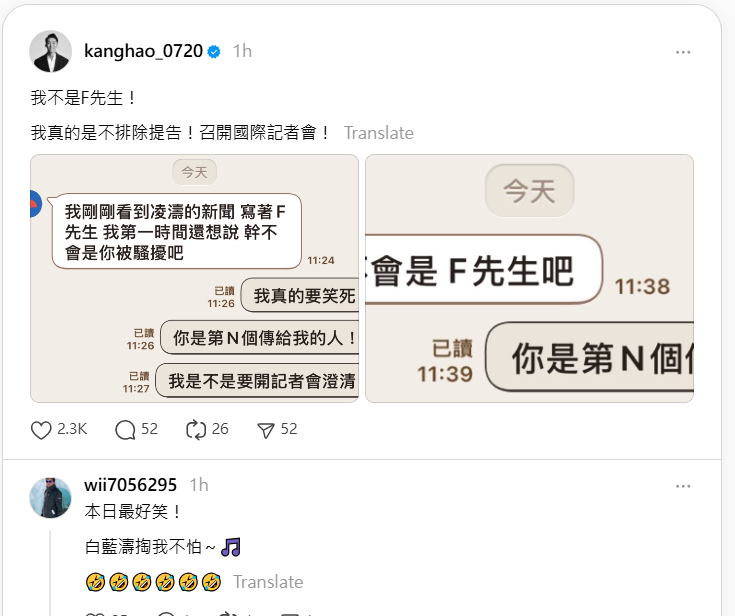Visit the kanghao_0720 username link
This screenshot has height=616, width=735.
143,51
